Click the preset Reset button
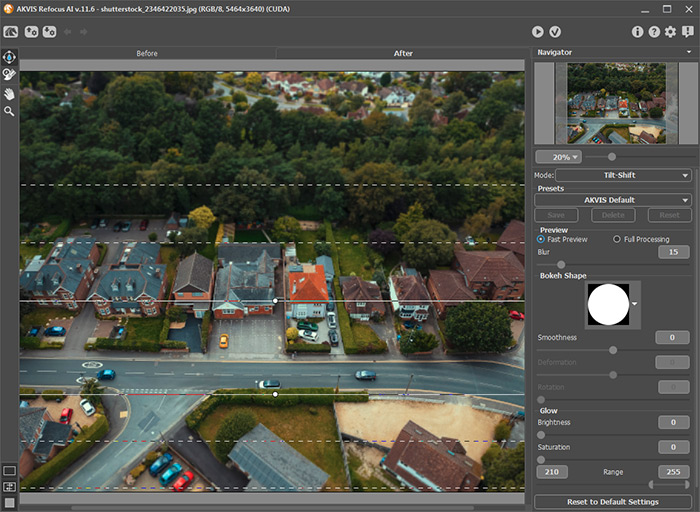Viewport: 700px width, 512px height. click(670, 215)
